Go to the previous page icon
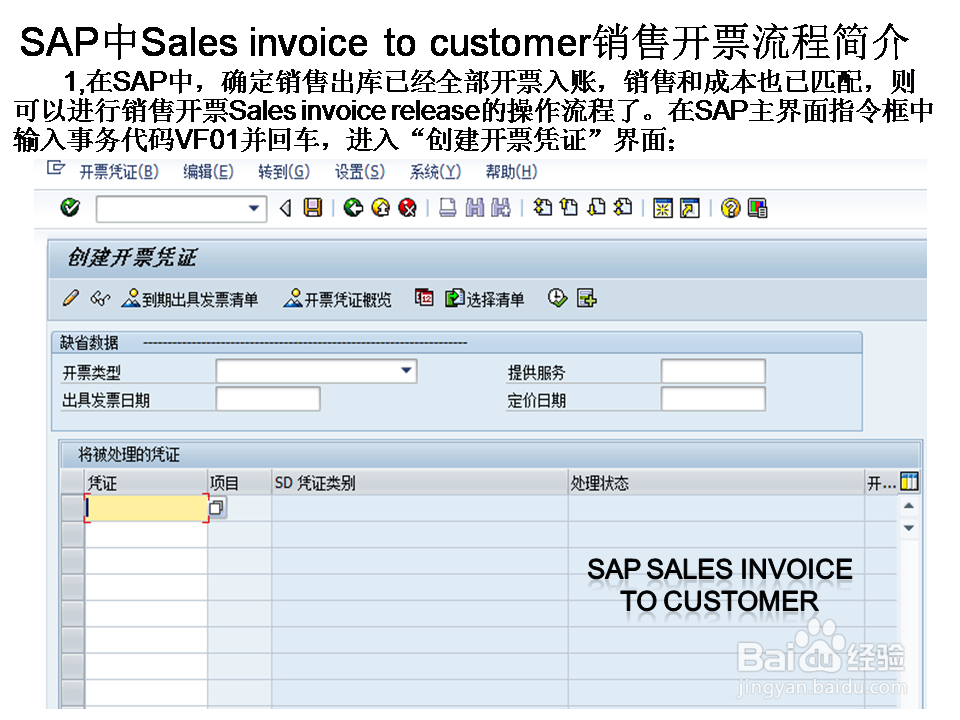Image resolution: width=960 pixels, height=720 pixels. coord(569,208)
